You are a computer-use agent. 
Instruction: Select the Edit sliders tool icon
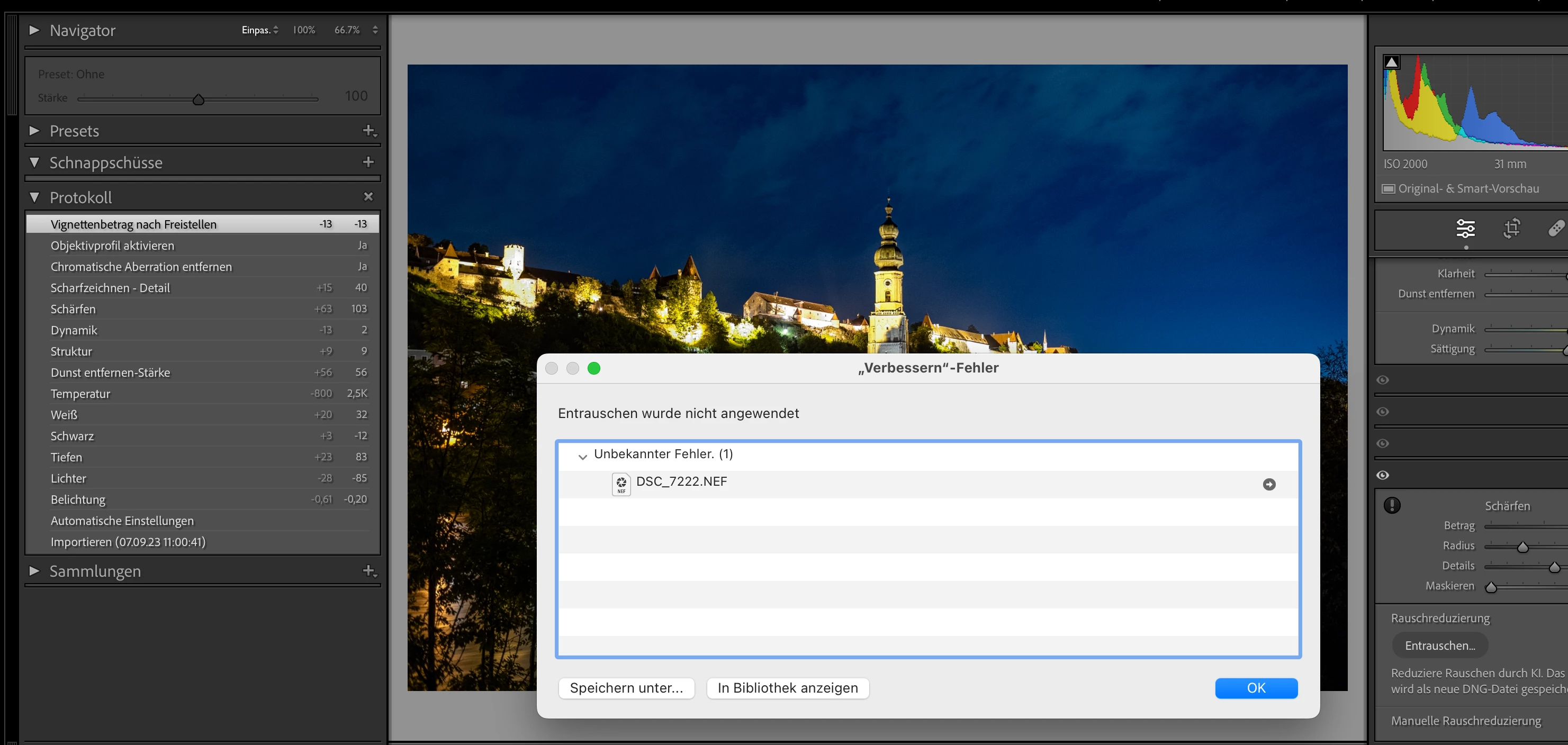(1465, 229)
